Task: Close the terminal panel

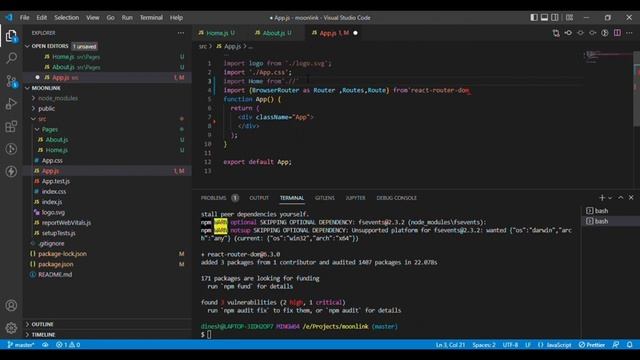Action: [631, 198]
